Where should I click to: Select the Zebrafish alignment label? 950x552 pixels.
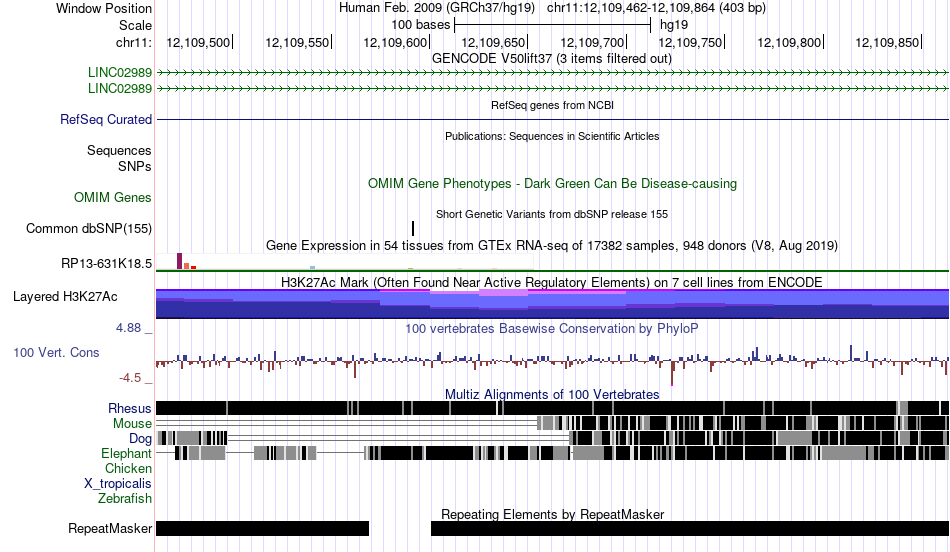pos(125,499)
